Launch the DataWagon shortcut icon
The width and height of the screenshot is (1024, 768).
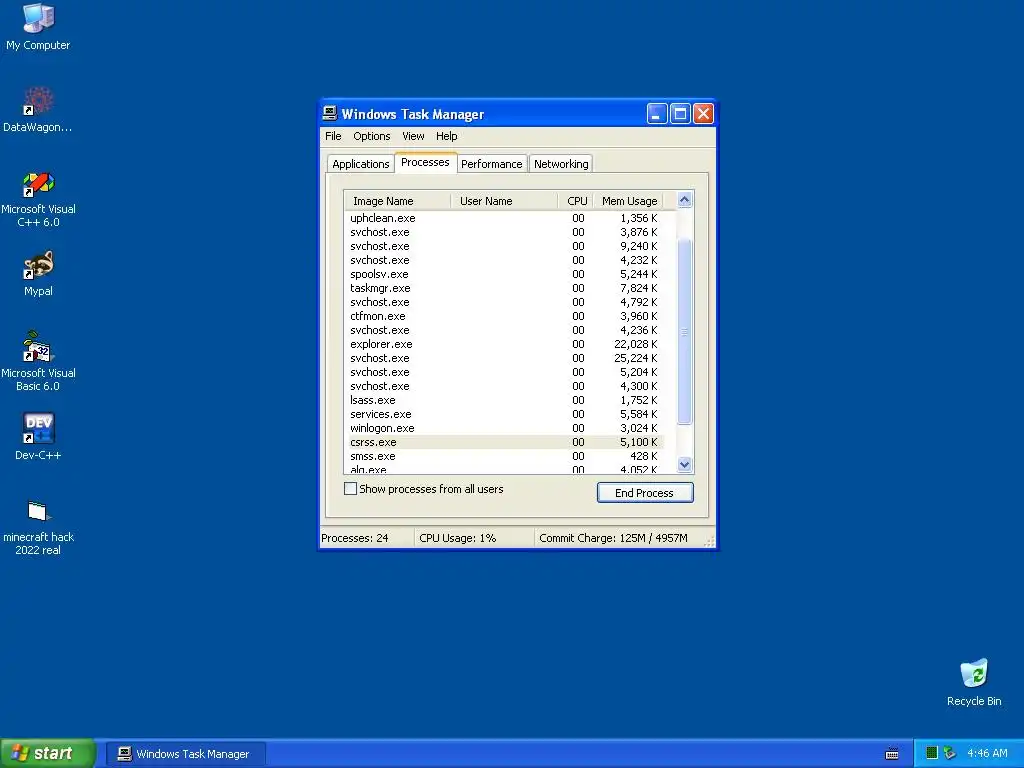[38, 110]
